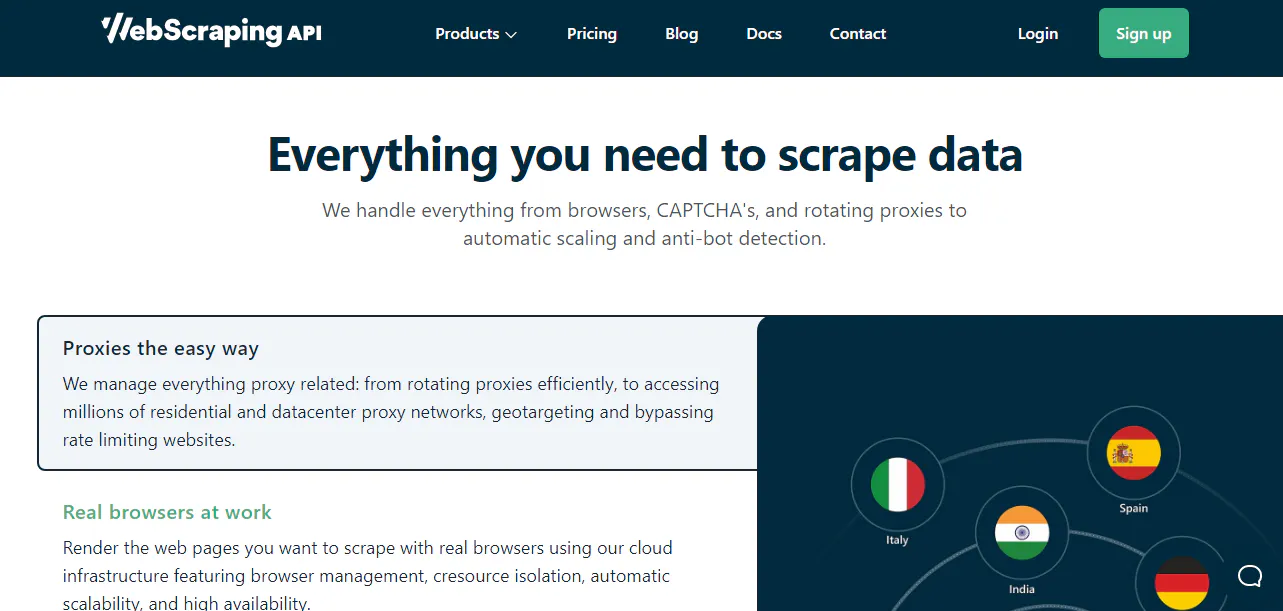Click the green Sign up button

pos(1143,32)
